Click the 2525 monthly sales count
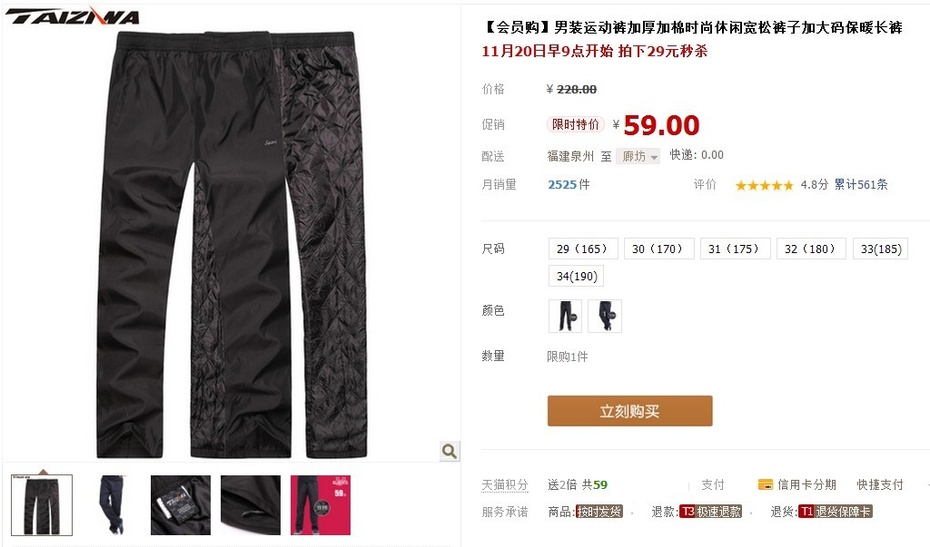Viewport: 930px width, 547px height. [x=562, y=185]
